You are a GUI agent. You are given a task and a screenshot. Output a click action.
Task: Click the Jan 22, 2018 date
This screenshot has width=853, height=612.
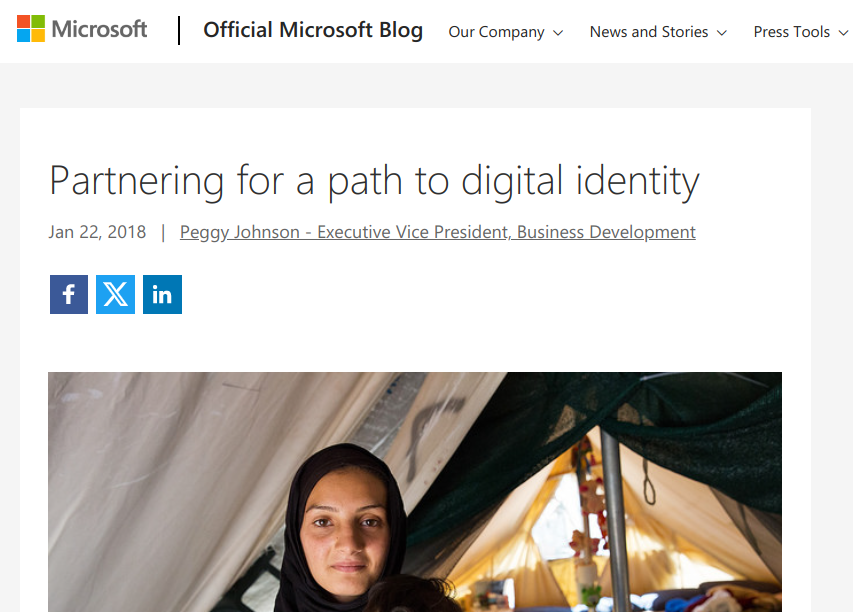[97, 232]
